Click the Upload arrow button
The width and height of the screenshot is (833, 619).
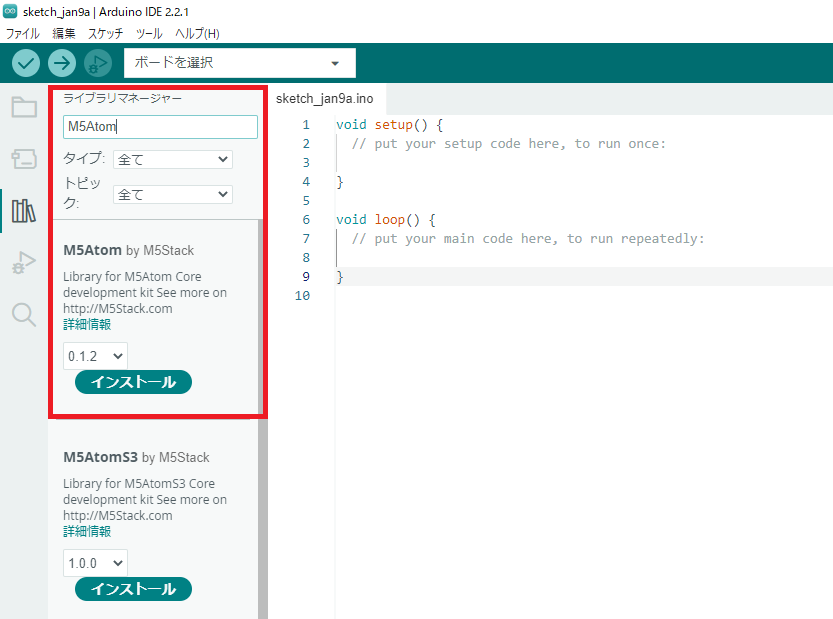62,63
